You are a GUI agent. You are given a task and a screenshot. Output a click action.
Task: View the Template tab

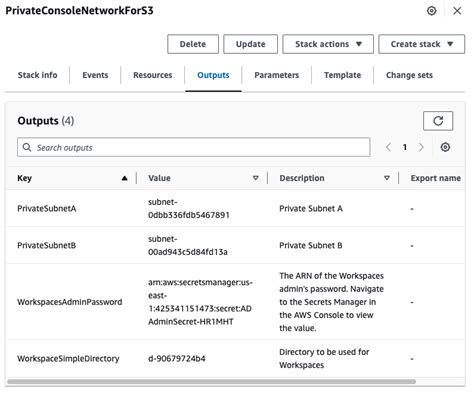tap(342, 75)
